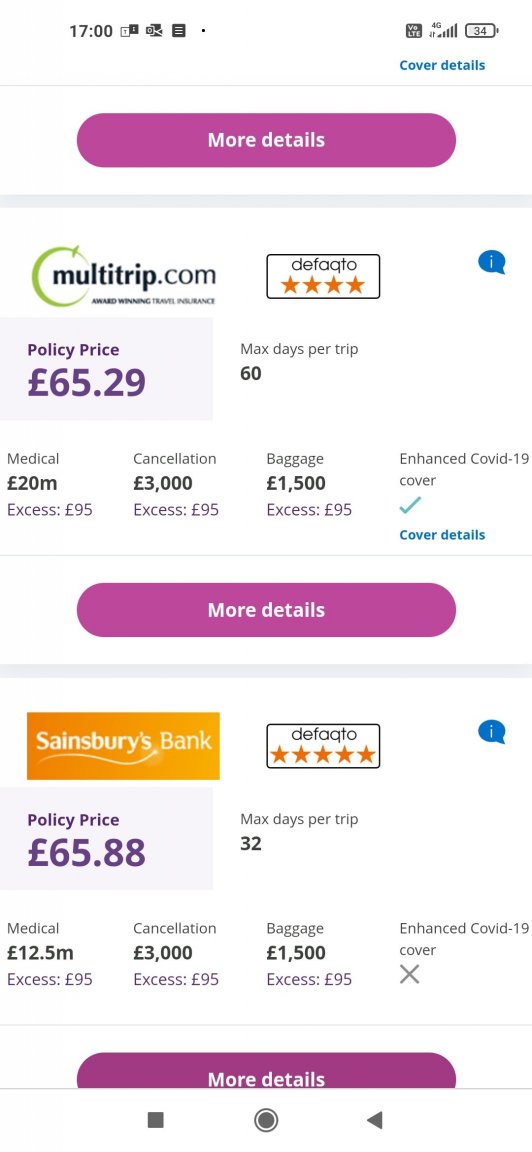The image size is (532, 1152).
Task: Open Cover details link under multitrip Covid cover
Action: (442, 535)
